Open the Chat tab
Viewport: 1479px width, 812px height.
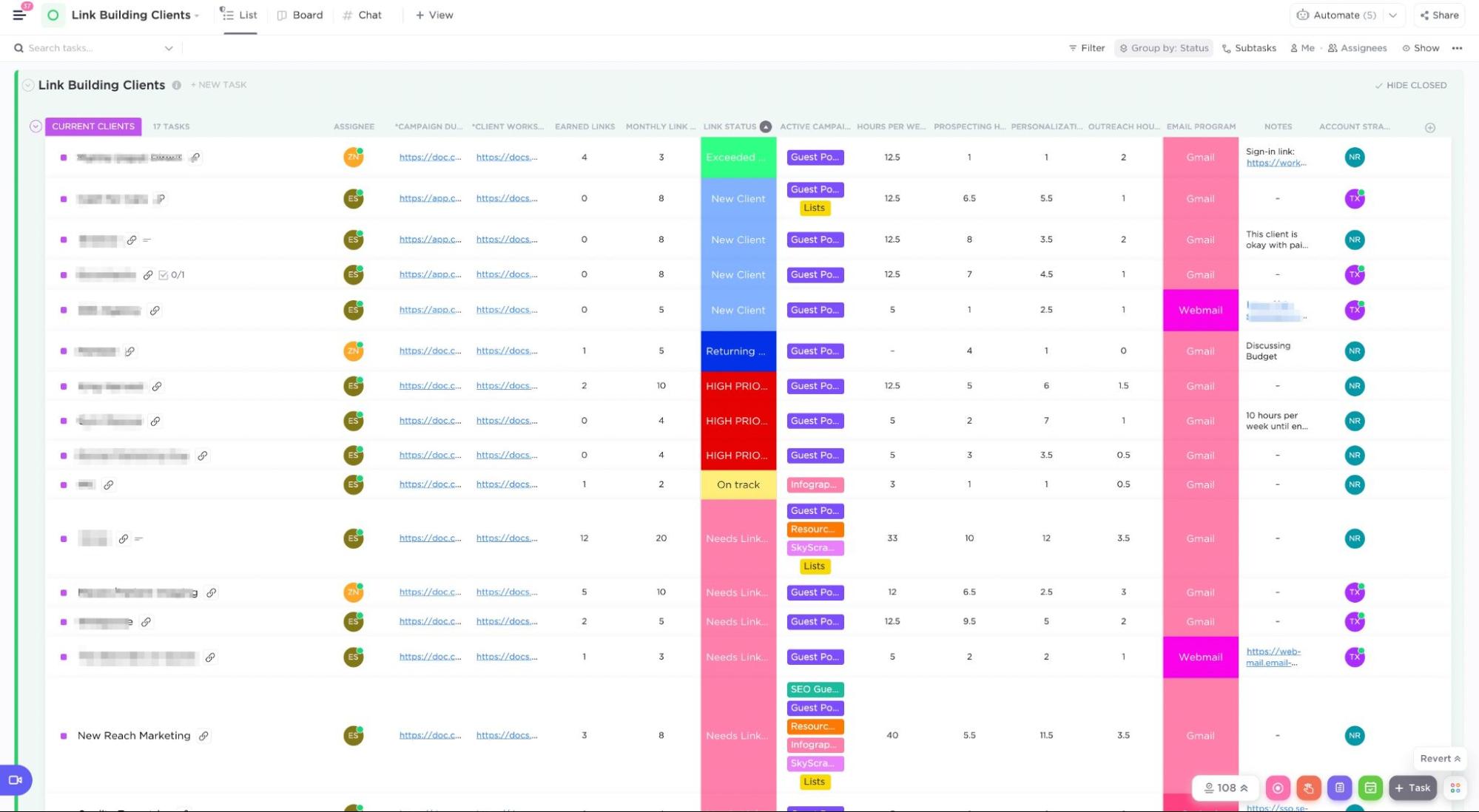[x=363, y=15]
